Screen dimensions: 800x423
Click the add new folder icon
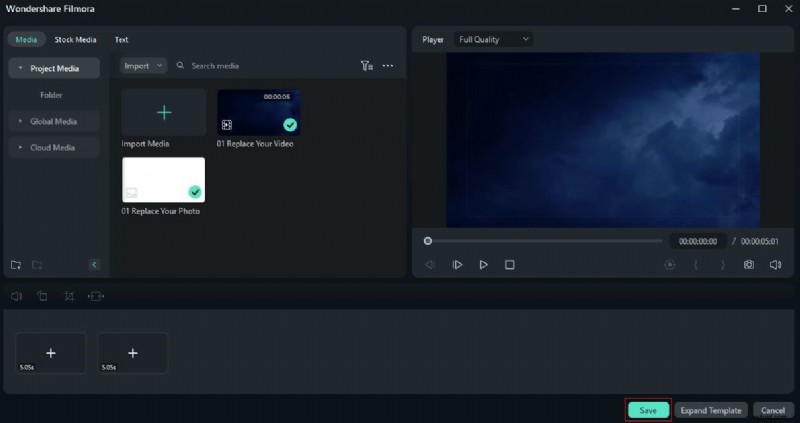[x=16, y=265]
